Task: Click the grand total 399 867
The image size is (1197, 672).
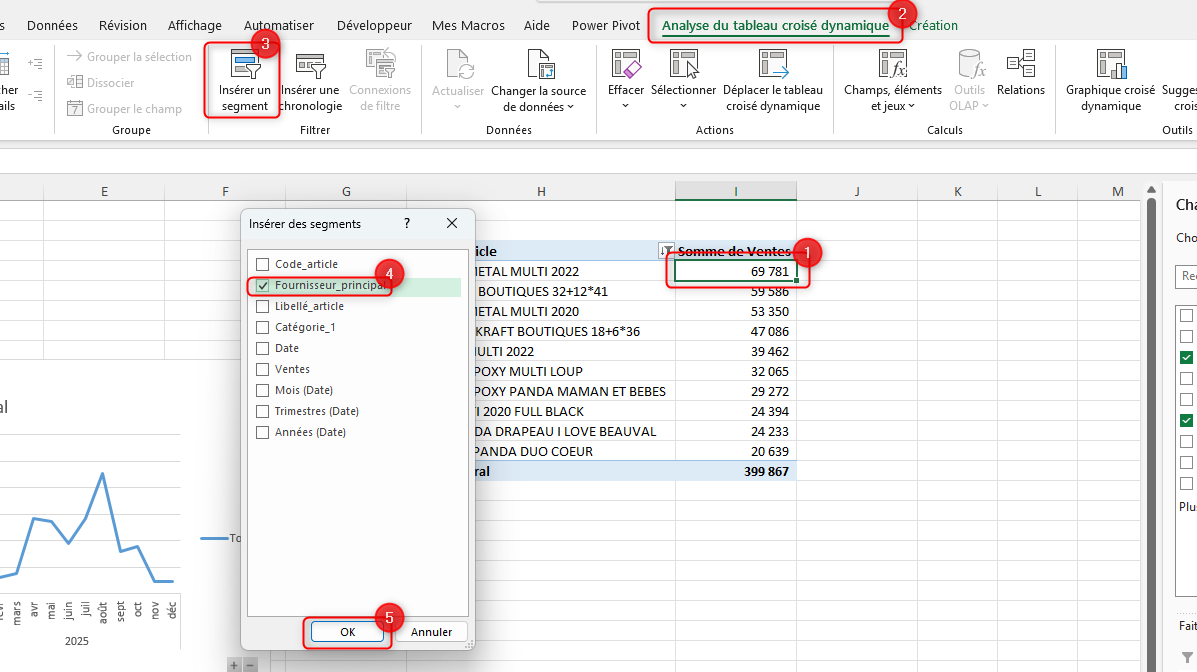Action: pos(736,471)
